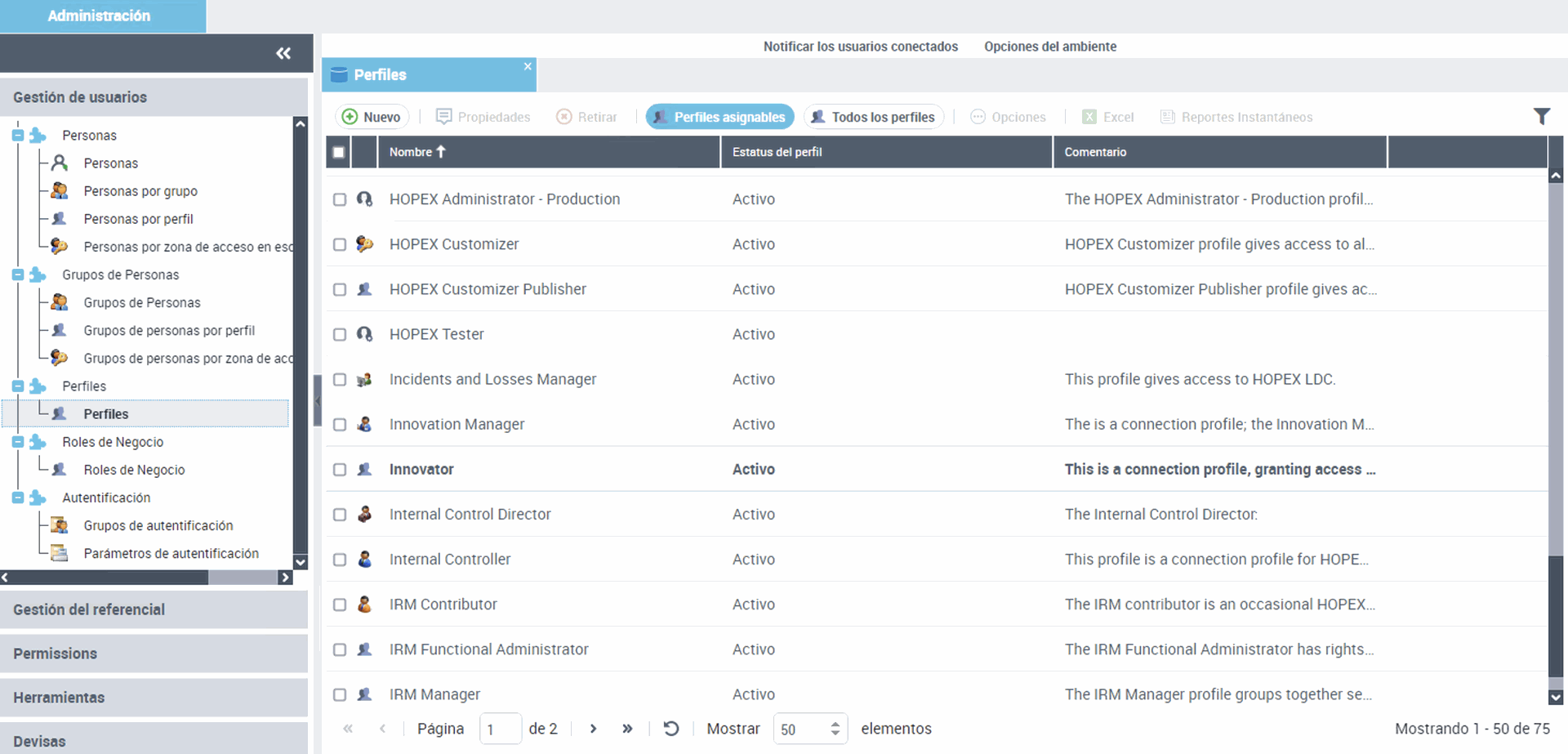The width and height of the screenshot is (1568, 754).
Task: Click the Nuevo button
Action: pos(372,117)
